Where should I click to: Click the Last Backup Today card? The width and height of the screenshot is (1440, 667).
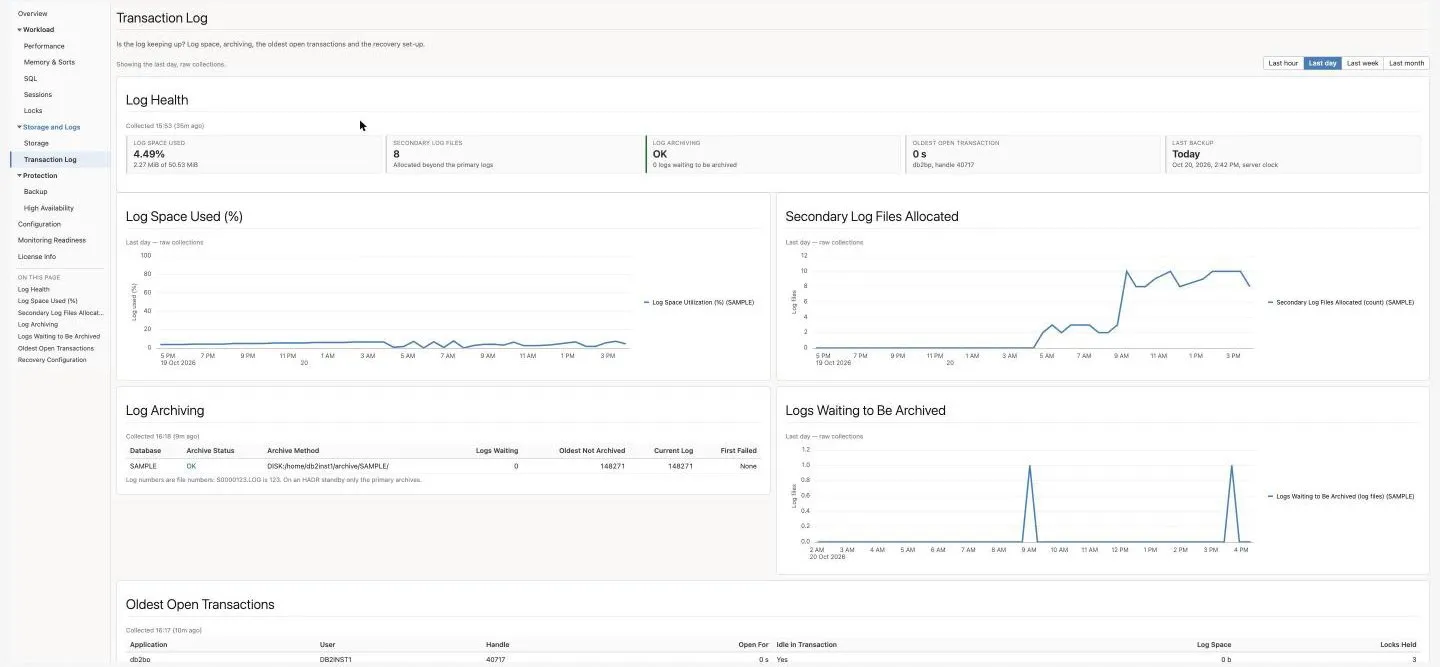coord(1293,154)
